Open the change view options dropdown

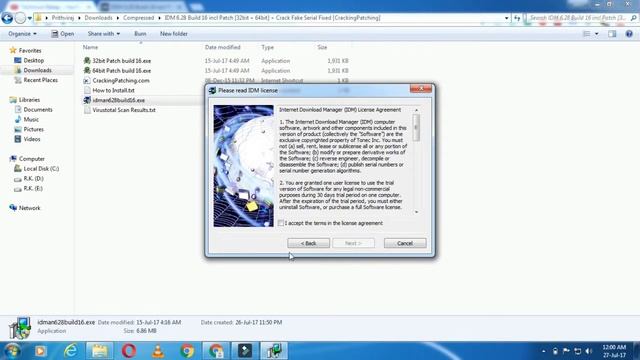coord(597,34)
